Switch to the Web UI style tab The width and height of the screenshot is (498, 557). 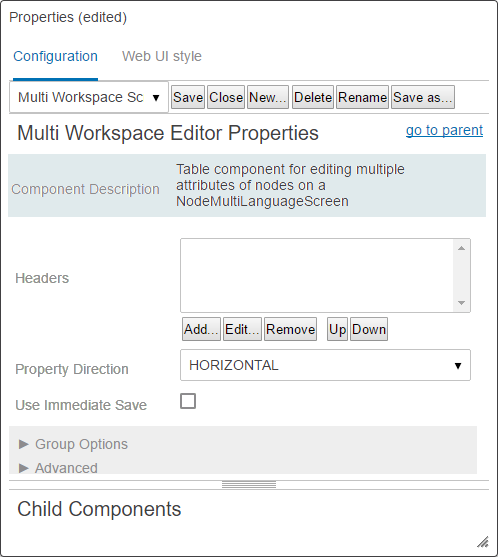[x=162, y=56]
